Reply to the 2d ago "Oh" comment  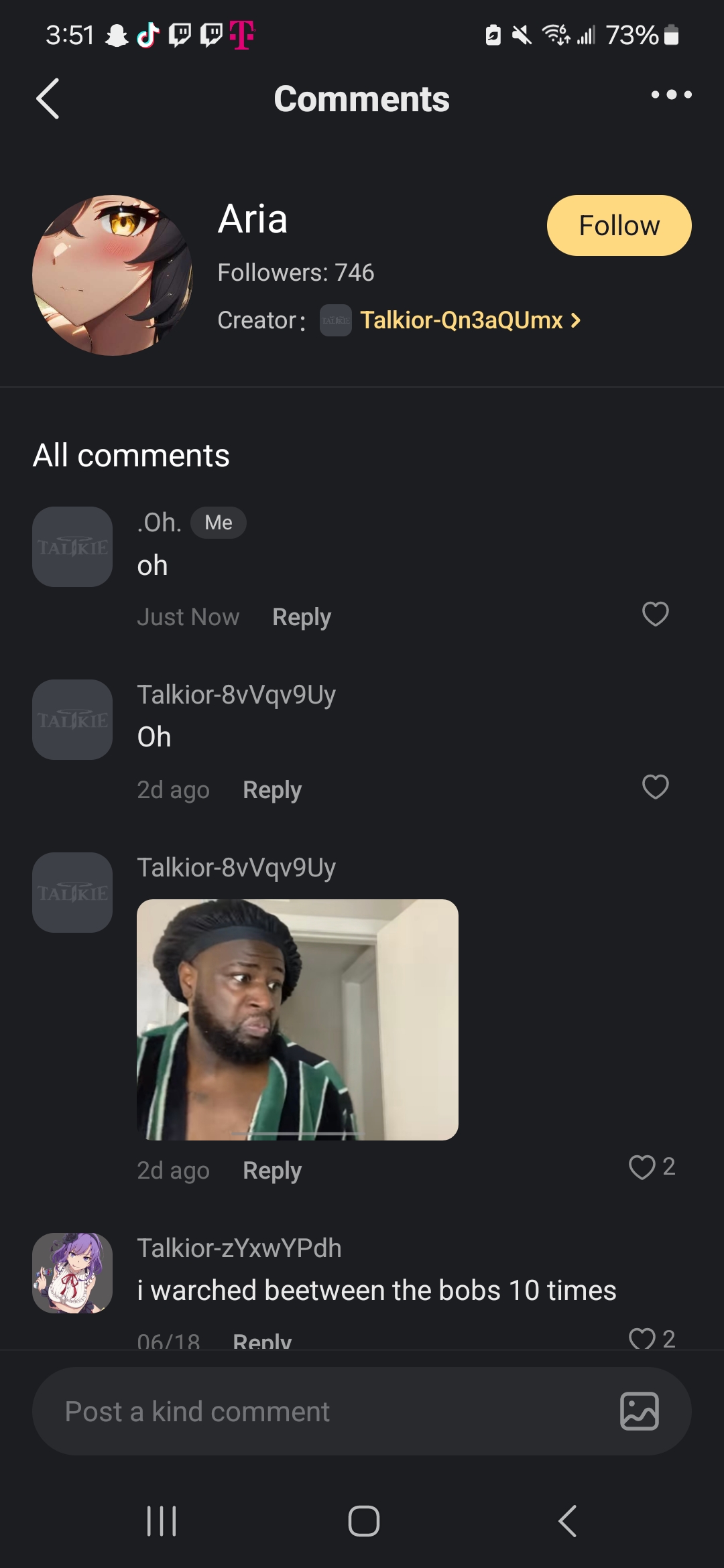tap(272, 790)
